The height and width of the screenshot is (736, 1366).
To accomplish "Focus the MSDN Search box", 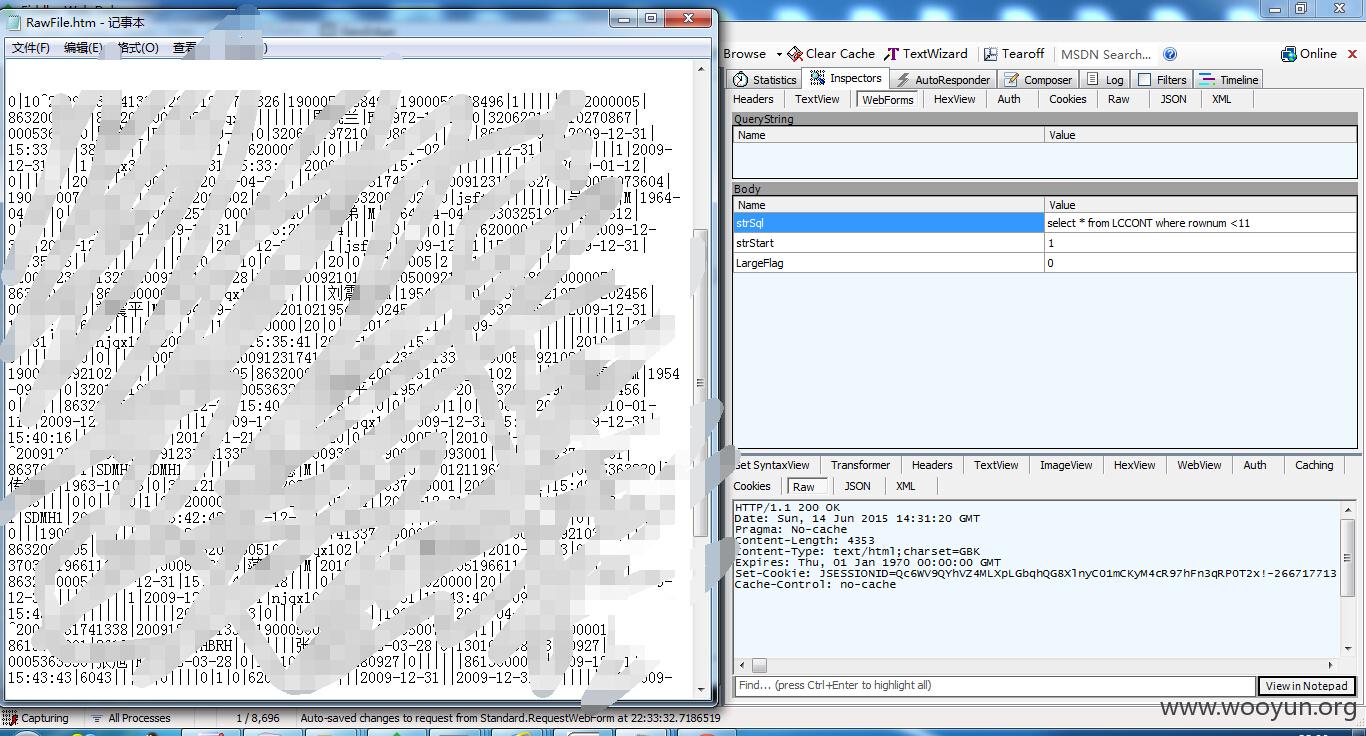I will [x=1106, y=54].
